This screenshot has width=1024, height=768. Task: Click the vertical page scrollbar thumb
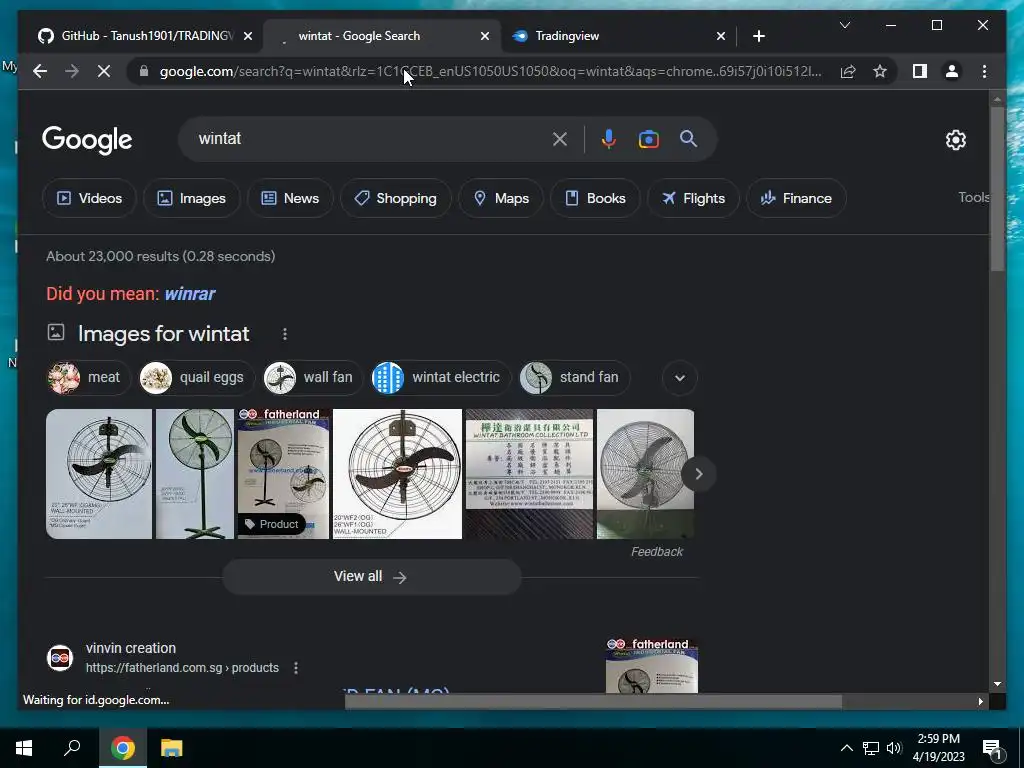(997, 189)
